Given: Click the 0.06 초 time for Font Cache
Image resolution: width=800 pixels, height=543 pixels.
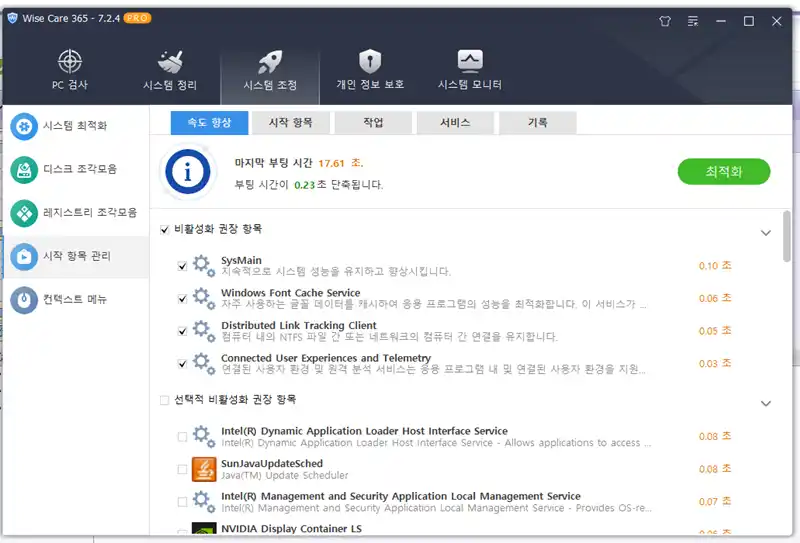Looking at the screenshot, I should coord(715,299).
